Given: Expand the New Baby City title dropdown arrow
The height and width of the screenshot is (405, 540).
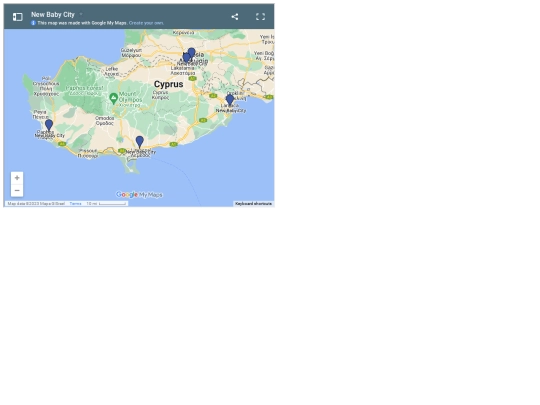Looking at the screenshot, I should 81,14.
